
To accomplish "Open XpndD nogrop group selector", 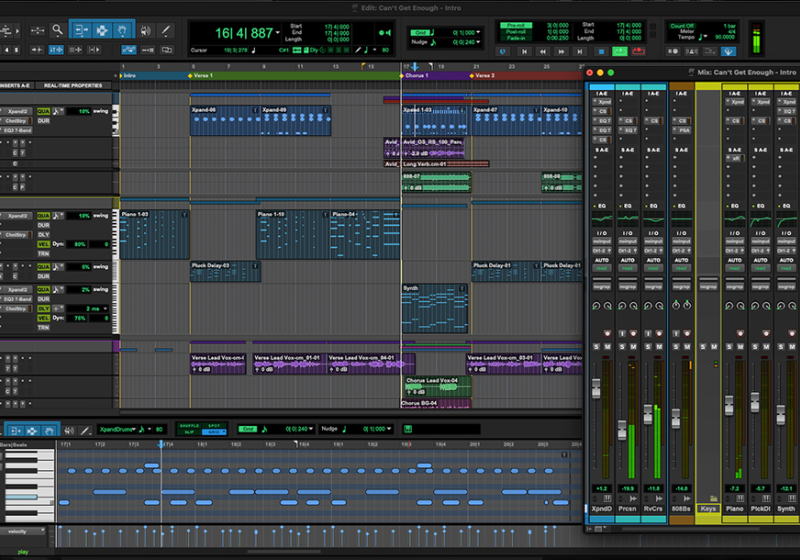I will pos(602,287).
